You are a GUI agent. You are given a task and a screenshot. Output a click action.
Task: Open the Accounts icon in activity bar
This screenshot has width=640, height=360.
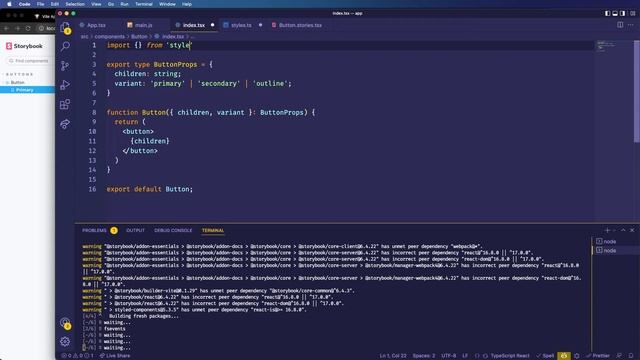point(65,323)
